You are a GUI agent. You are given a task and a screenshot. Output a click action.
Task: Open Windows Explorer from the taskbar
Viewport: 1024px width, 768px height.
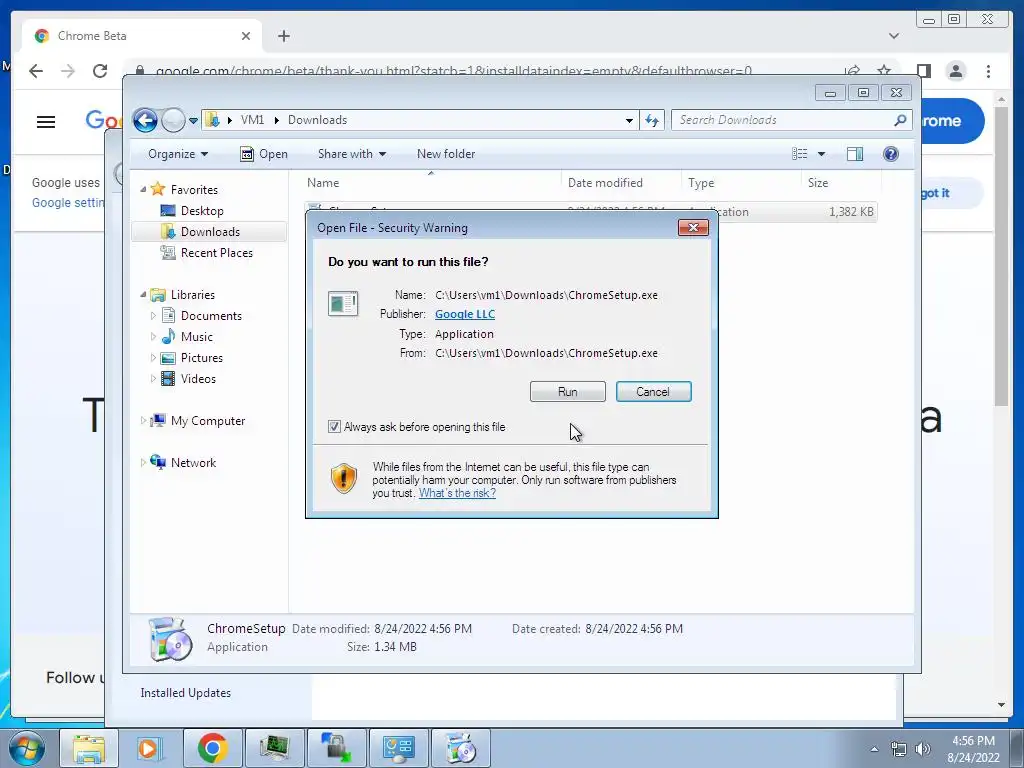coord(88,748)
